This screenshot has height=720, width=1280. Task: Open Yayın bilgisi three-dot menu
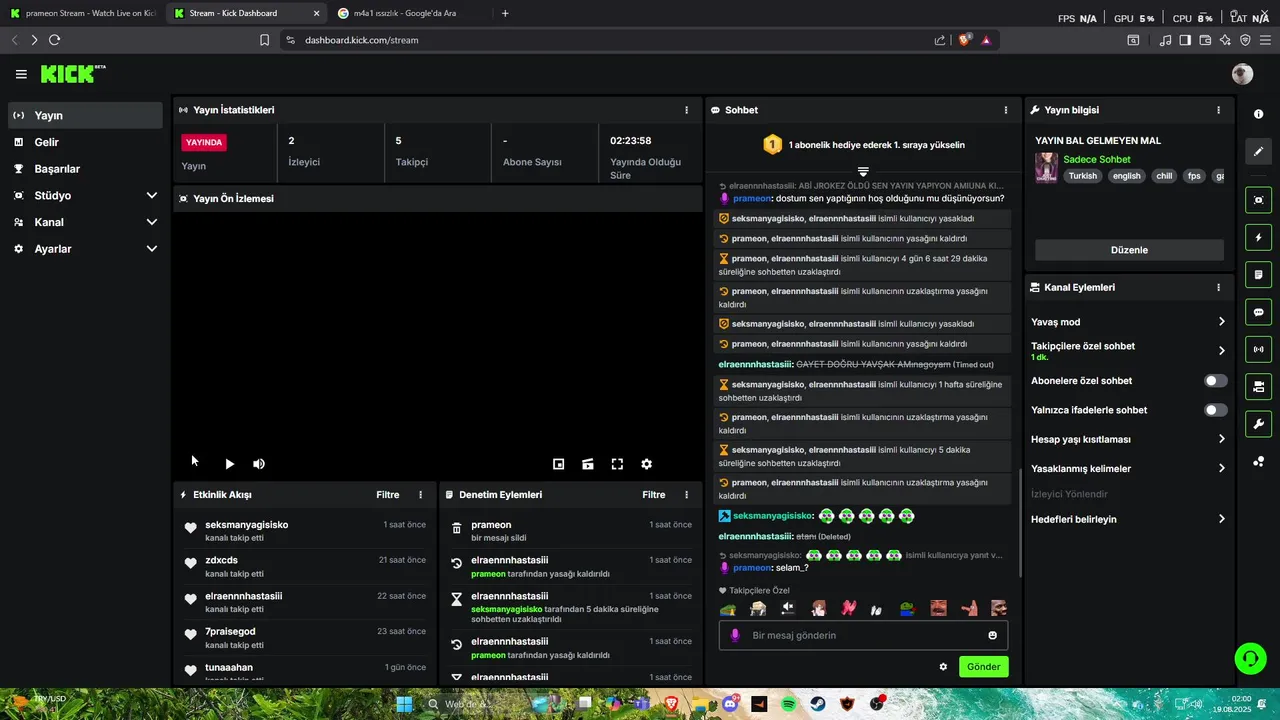pyautogui.click(x=1218, y=110)
